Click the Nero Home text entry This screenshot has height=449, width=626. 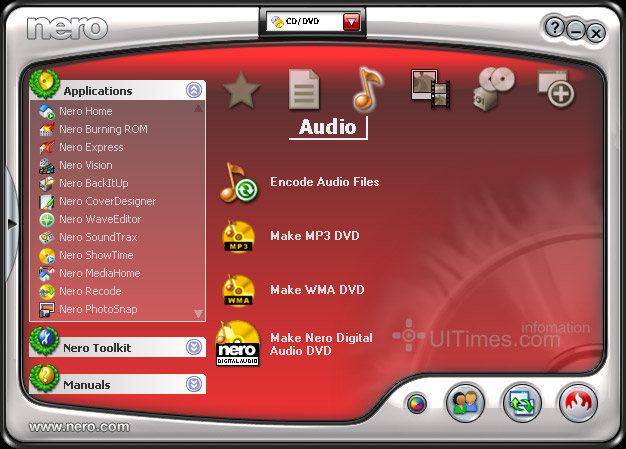(x=86, y=111)
